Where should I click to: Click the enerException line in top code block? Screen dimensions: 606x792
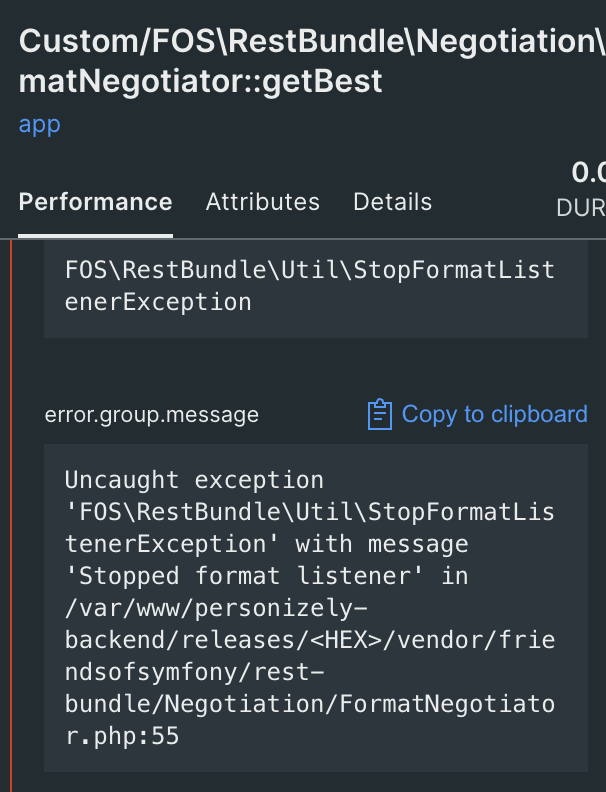pos(158,302)
